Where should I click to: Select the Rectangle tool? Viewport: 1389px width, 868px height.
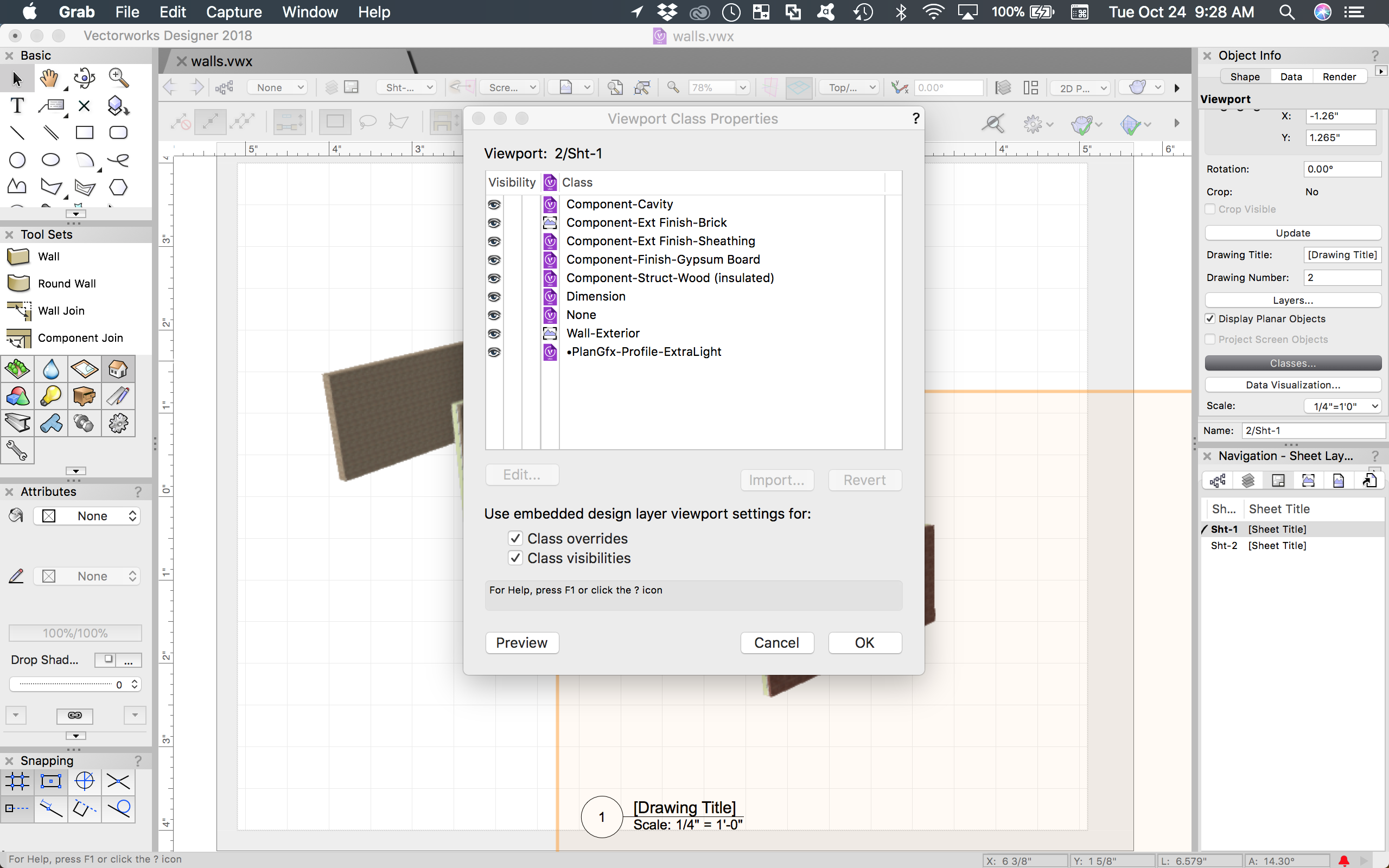click(84, 132)
